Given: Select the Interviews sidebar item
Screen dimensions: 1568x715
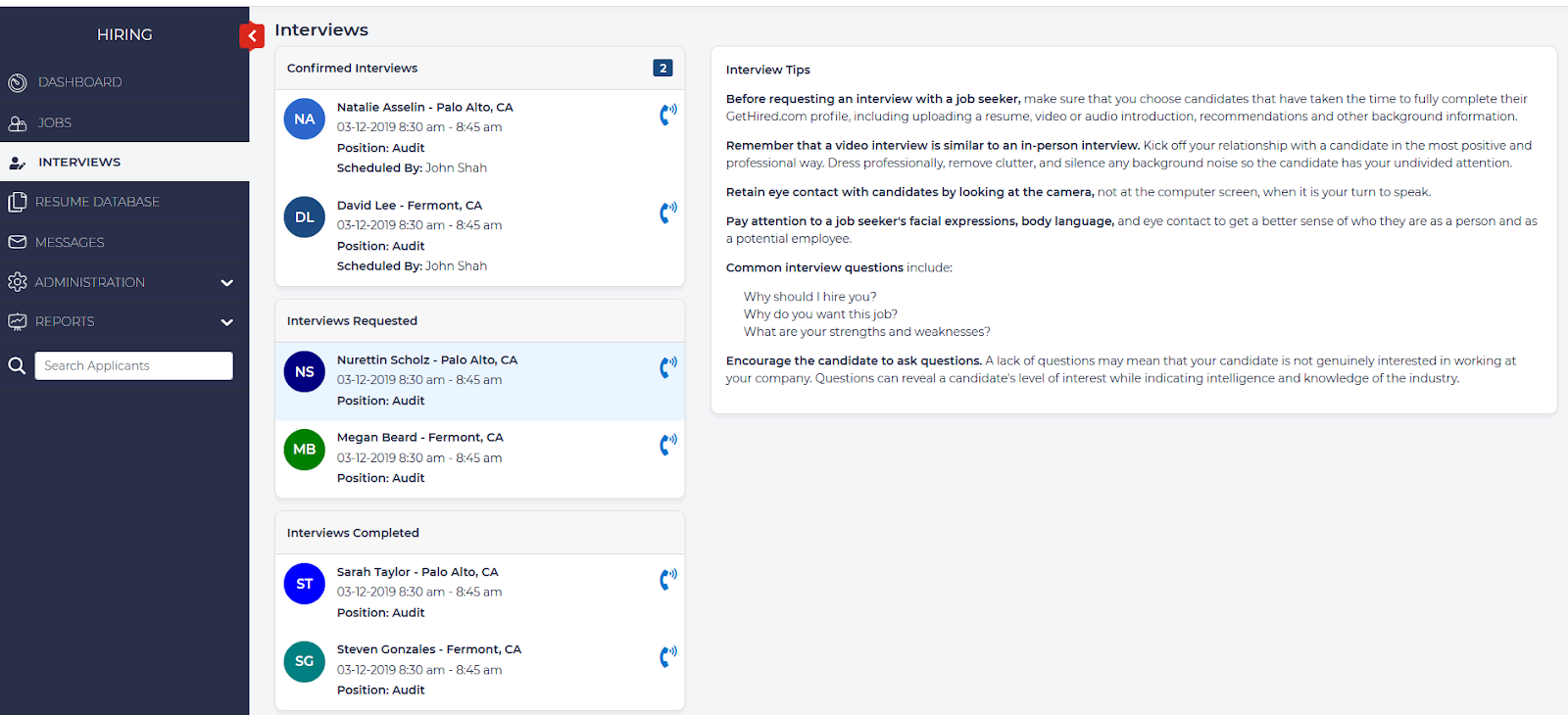Looking at the screenshot, I should tap(79, 162).
